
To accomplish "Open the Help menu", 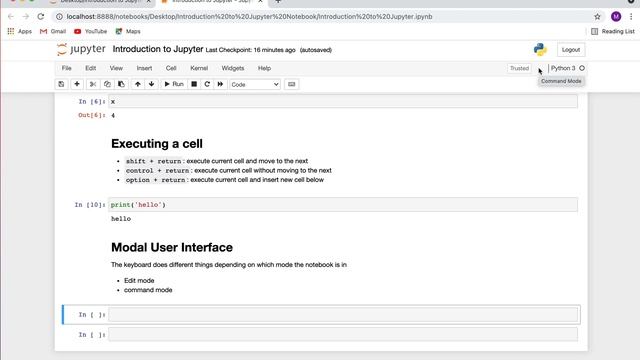I will [x=264, y=68].
